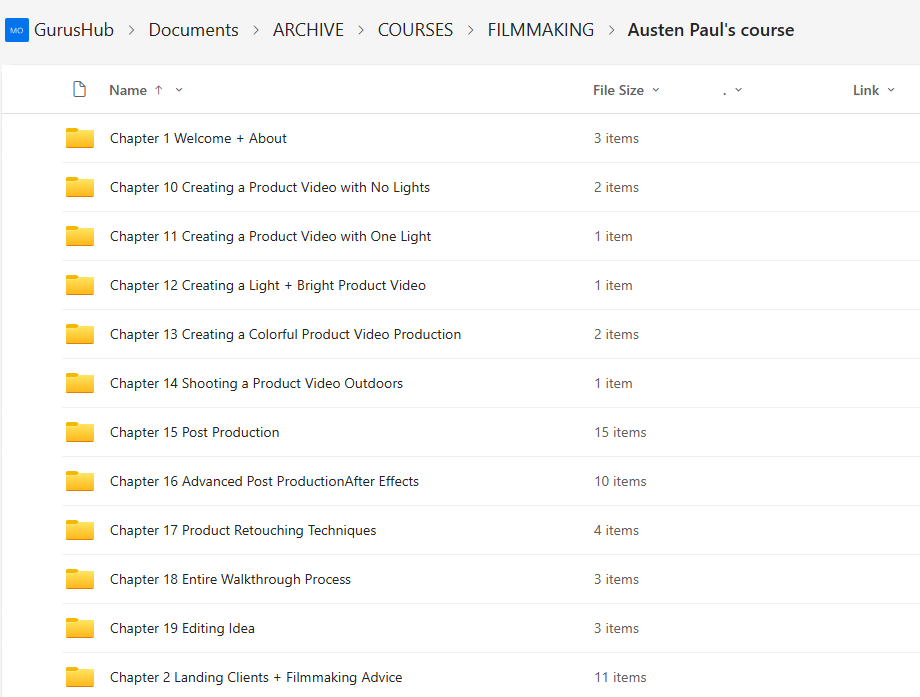
Task: Open the dot column header dropdown
Action: [x=738, y=90]
